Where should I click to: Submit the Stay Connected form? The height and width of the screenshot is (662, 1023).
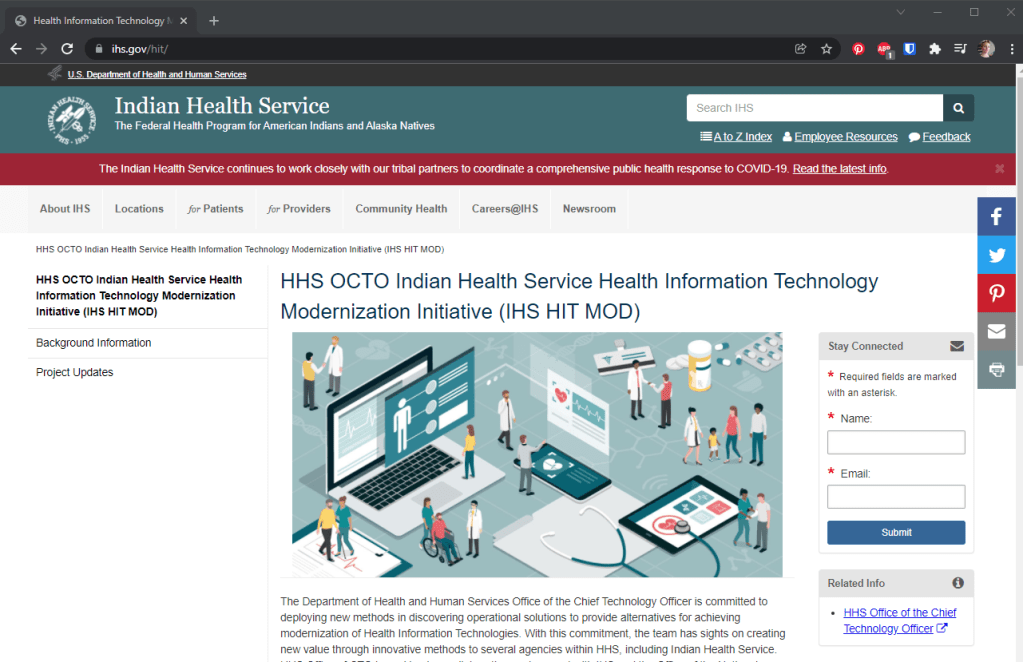(896, 532)
